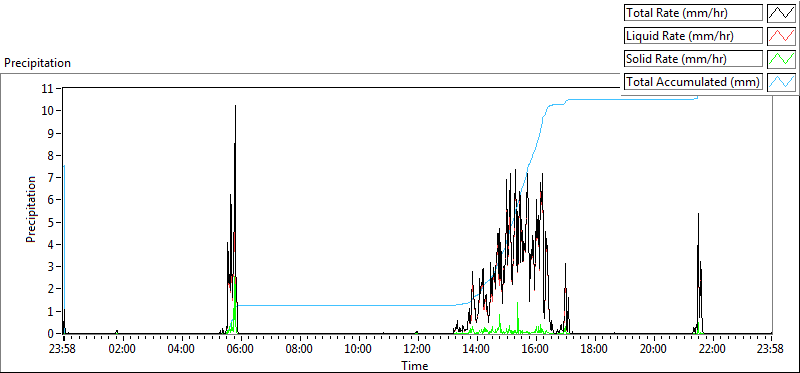Click the Liquid Rate red plot icon
Screen dimensions: 800x373
(780, 36)
